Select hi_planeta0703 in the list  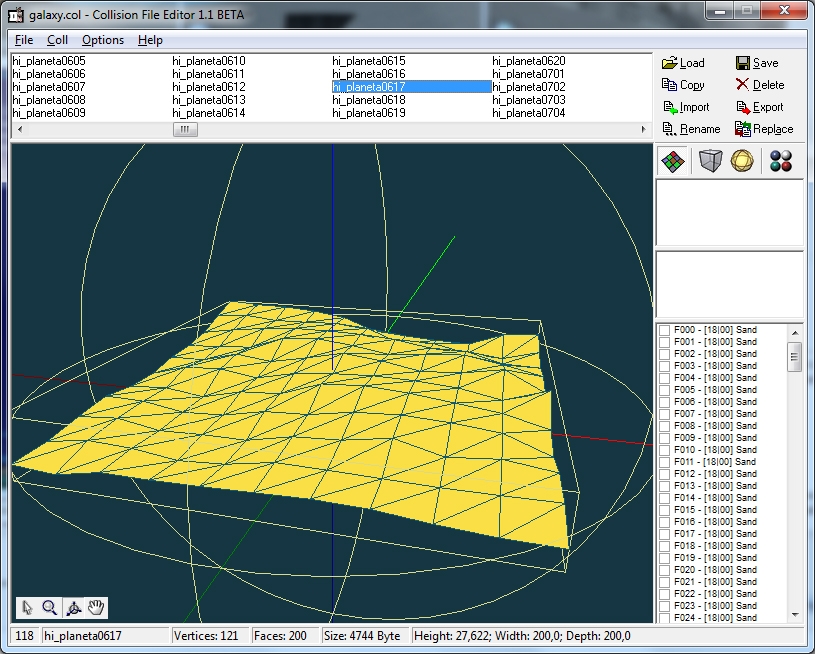[529, 100]
